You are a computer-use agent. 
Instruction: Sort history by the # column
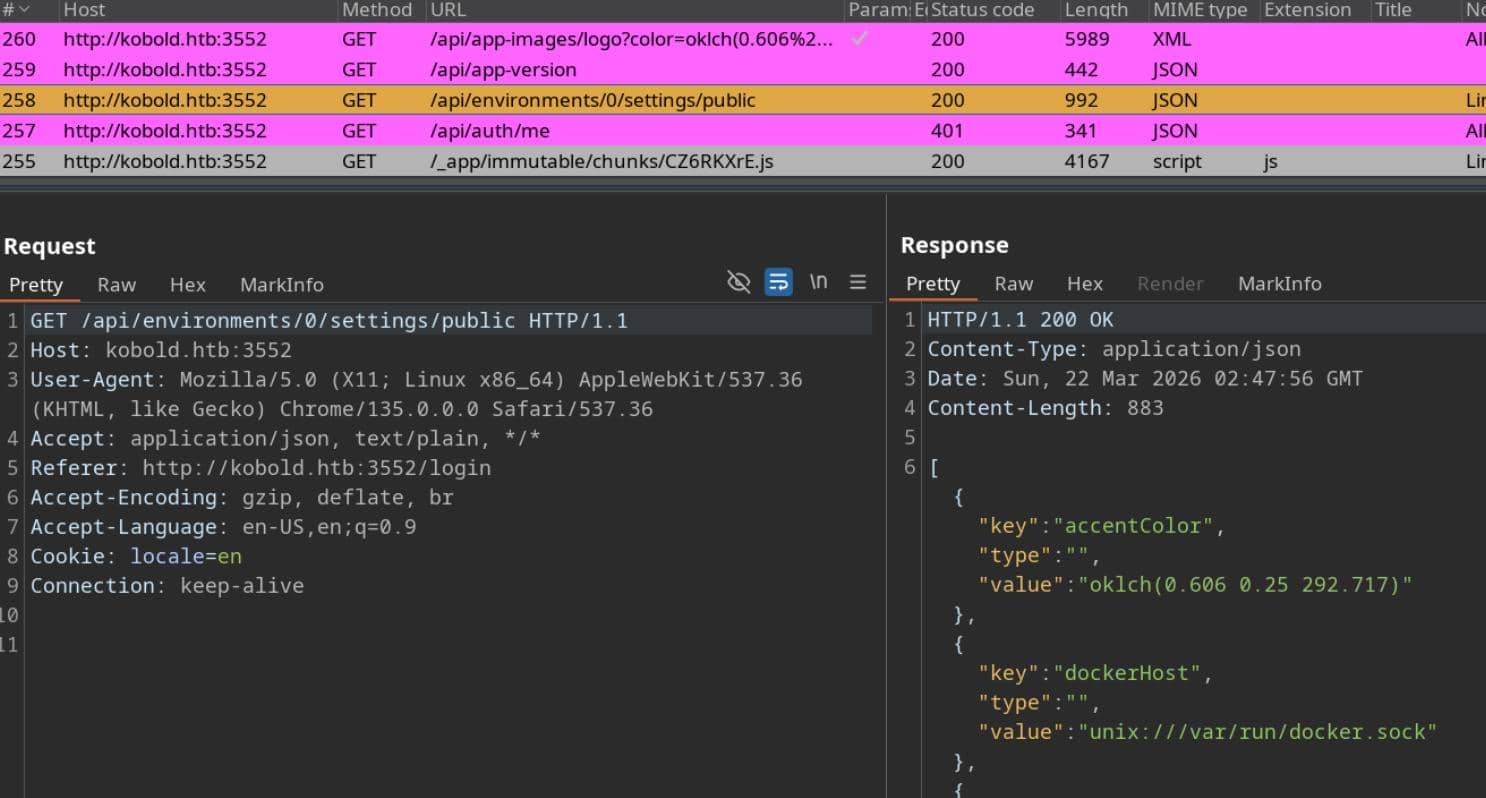point(15,10)
